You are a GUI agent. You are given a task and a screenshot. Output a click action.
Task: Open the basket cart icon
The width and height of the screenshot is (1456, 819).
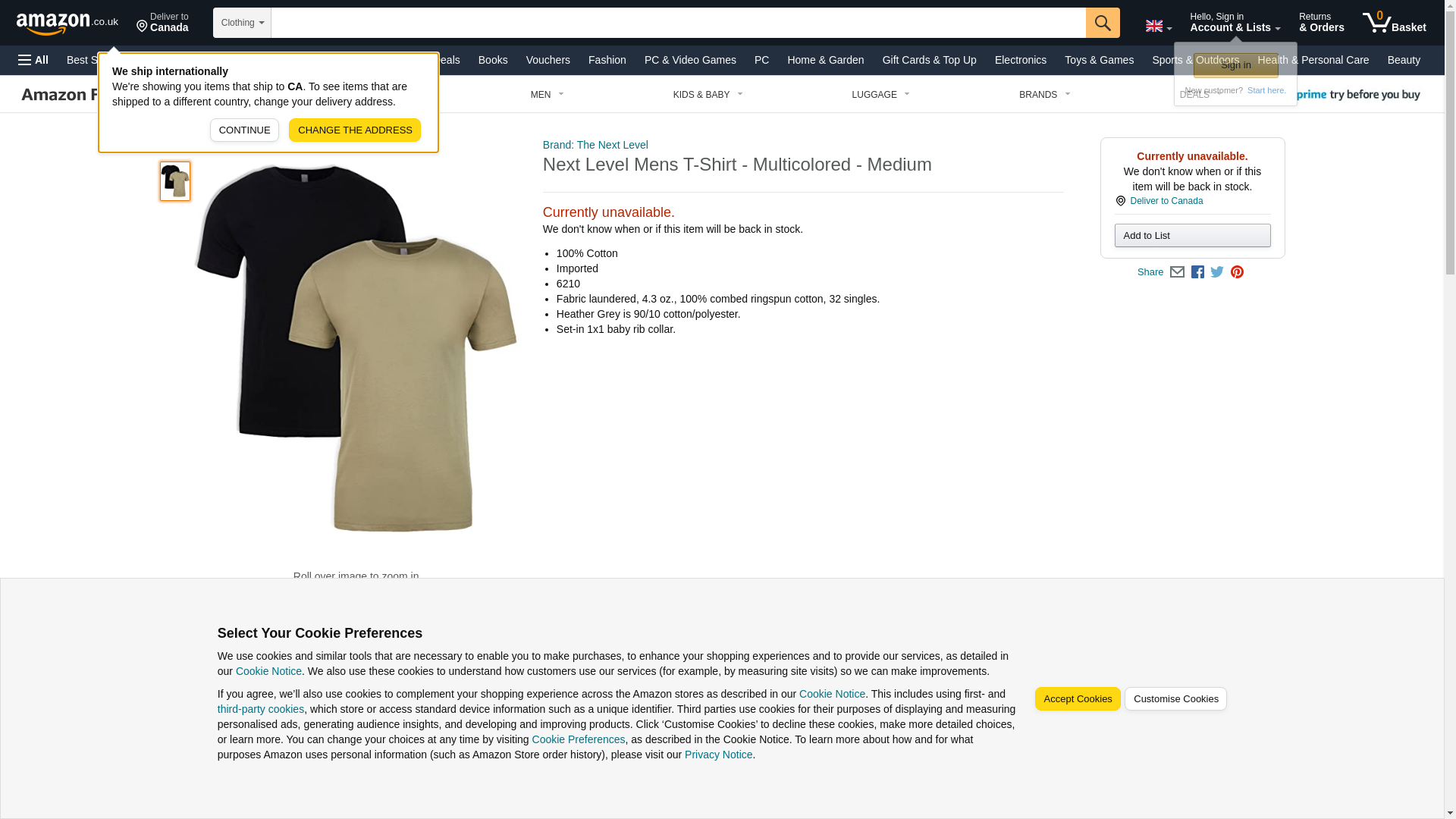[1394, 23]
